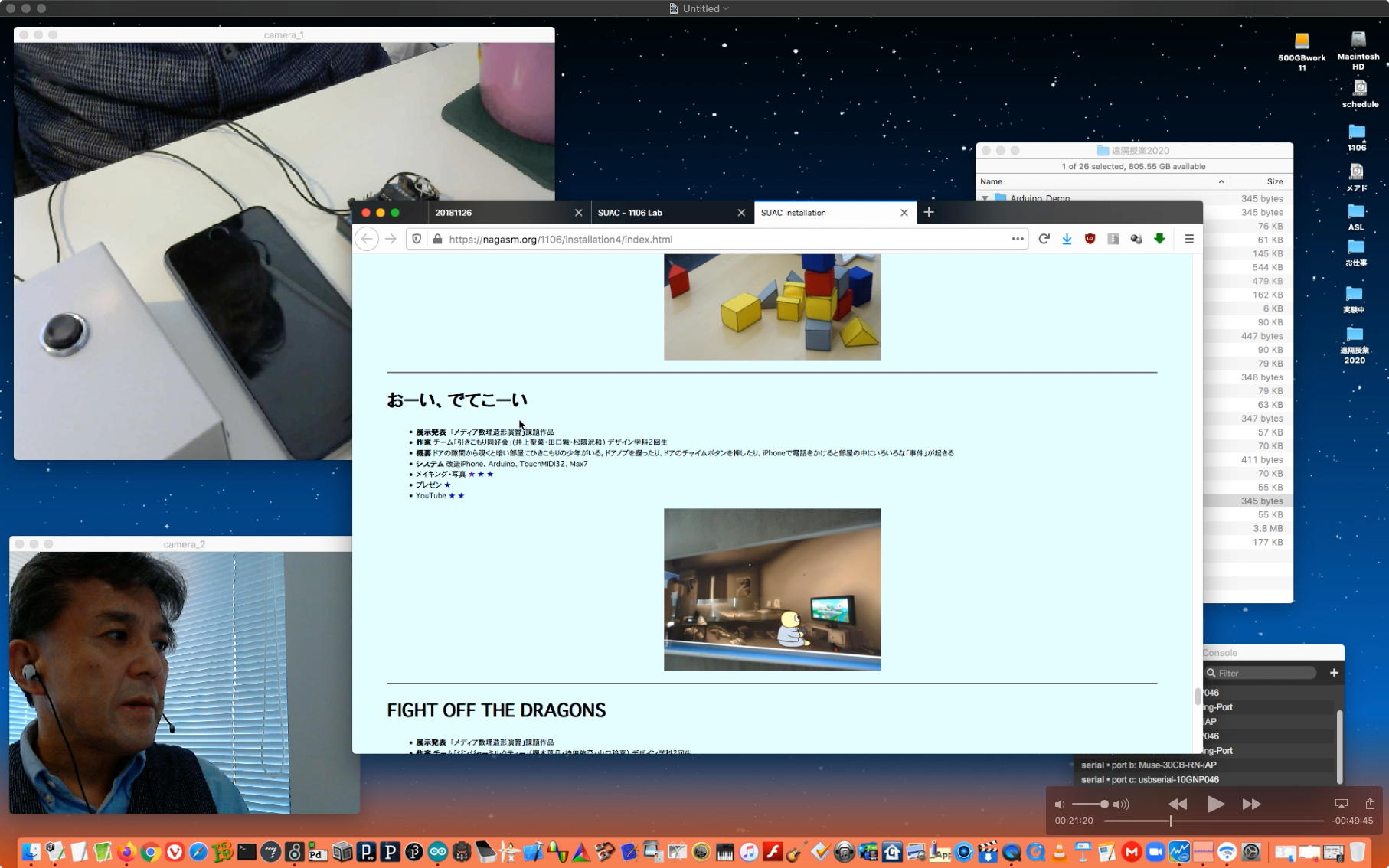
Task: Sort Finder list by Name column
Action: [x=1102, y=181]
